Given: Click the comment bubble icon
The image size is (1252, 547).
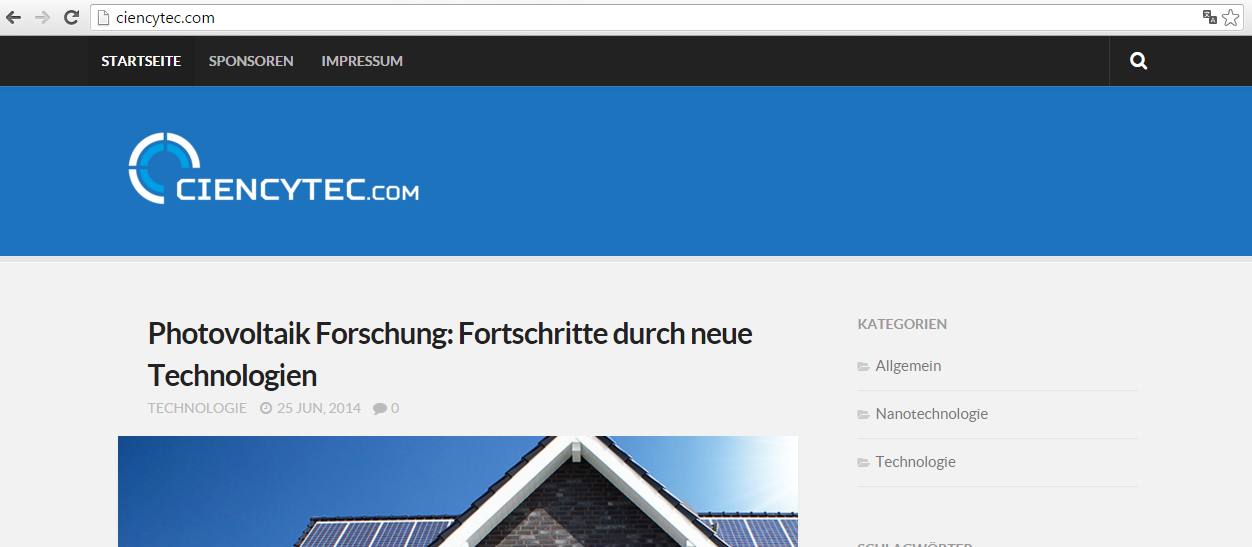Looking at the screenshot, I should tap(380, 408).
